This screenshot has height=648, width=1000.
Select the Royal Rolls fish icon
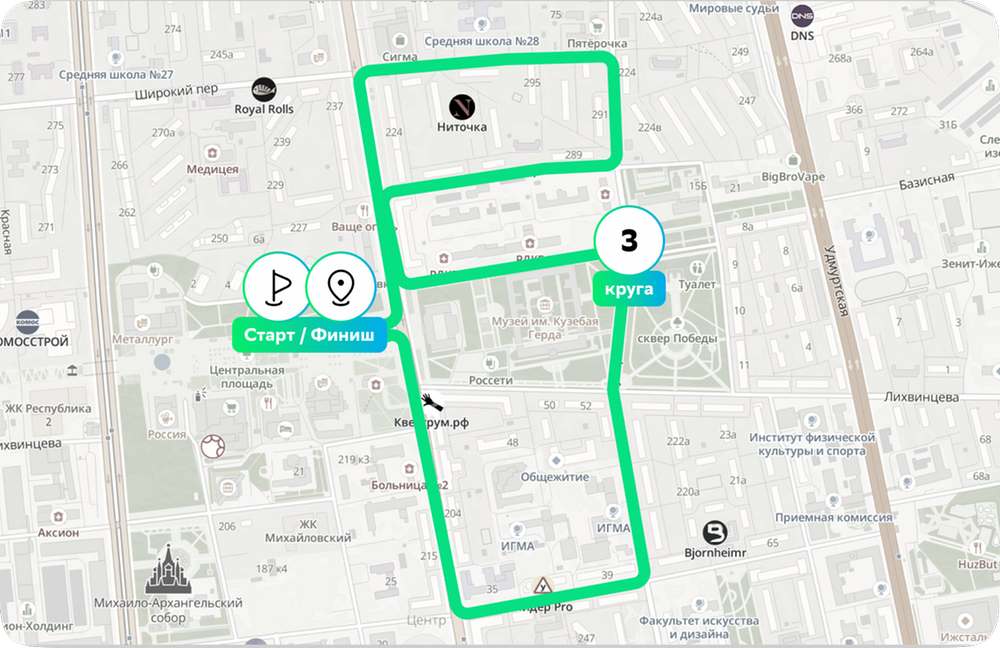(x=264, y=90)
